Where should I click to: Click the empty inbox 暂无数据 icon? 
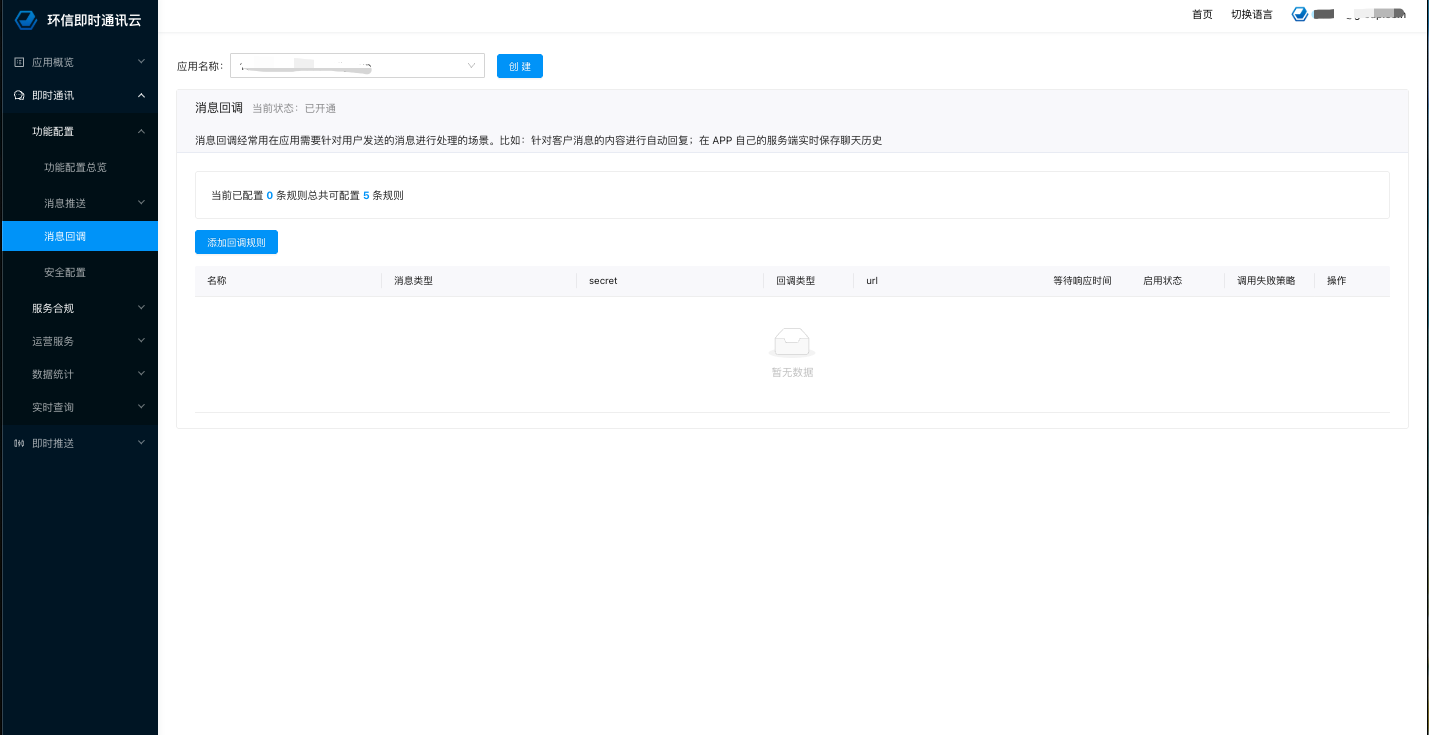792,343
